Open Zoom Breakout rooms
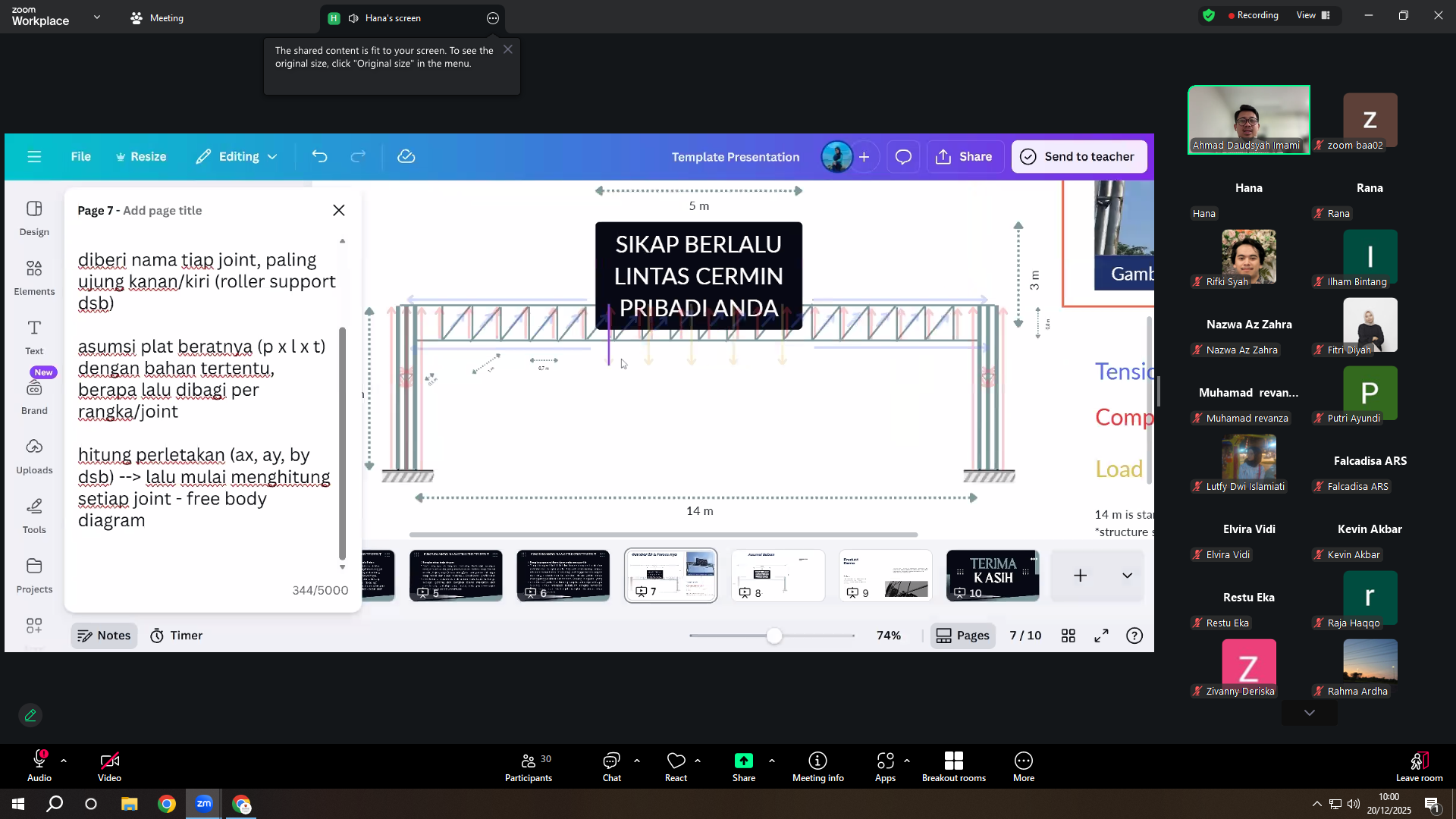Image resolution: width=1456 pixels, height=819 pixels. pyautogui.click(x=954, y=767)
